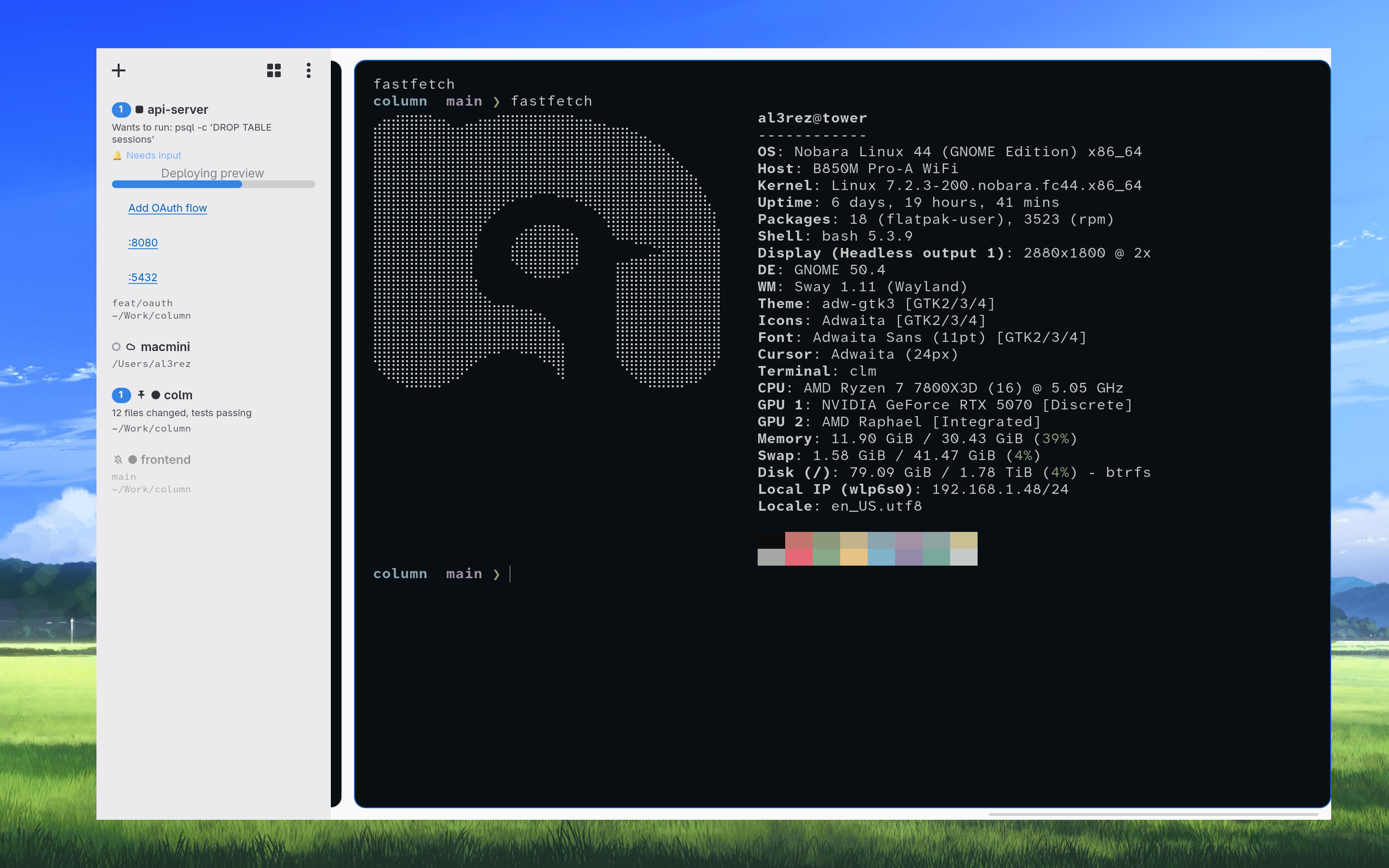
Task: Open the Add OAuth flow link
Action: (168, 208)
